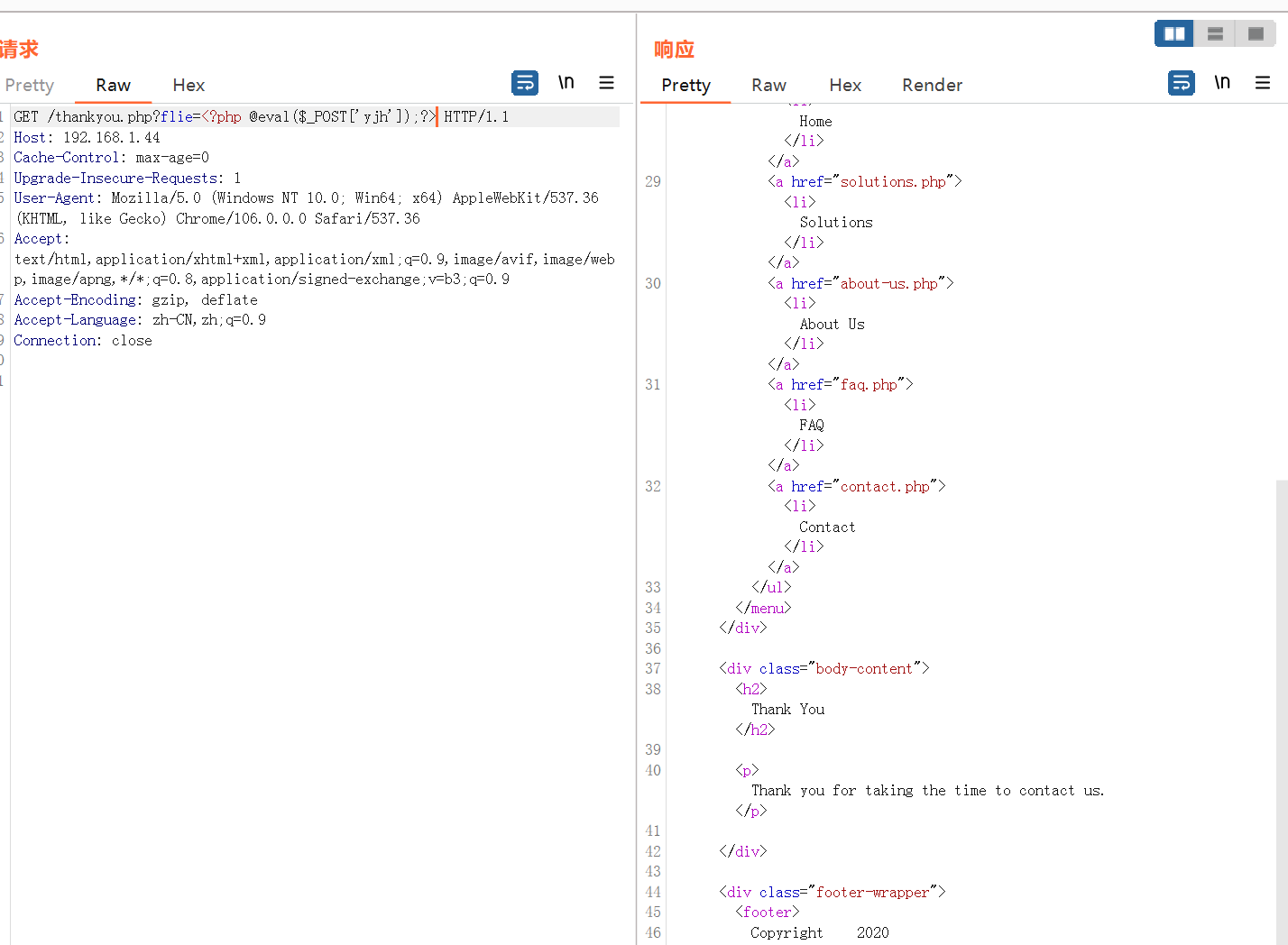The image size is (1288, 945).
Task: Click the solutions.php href in response
Action: [x=893, y=181]
